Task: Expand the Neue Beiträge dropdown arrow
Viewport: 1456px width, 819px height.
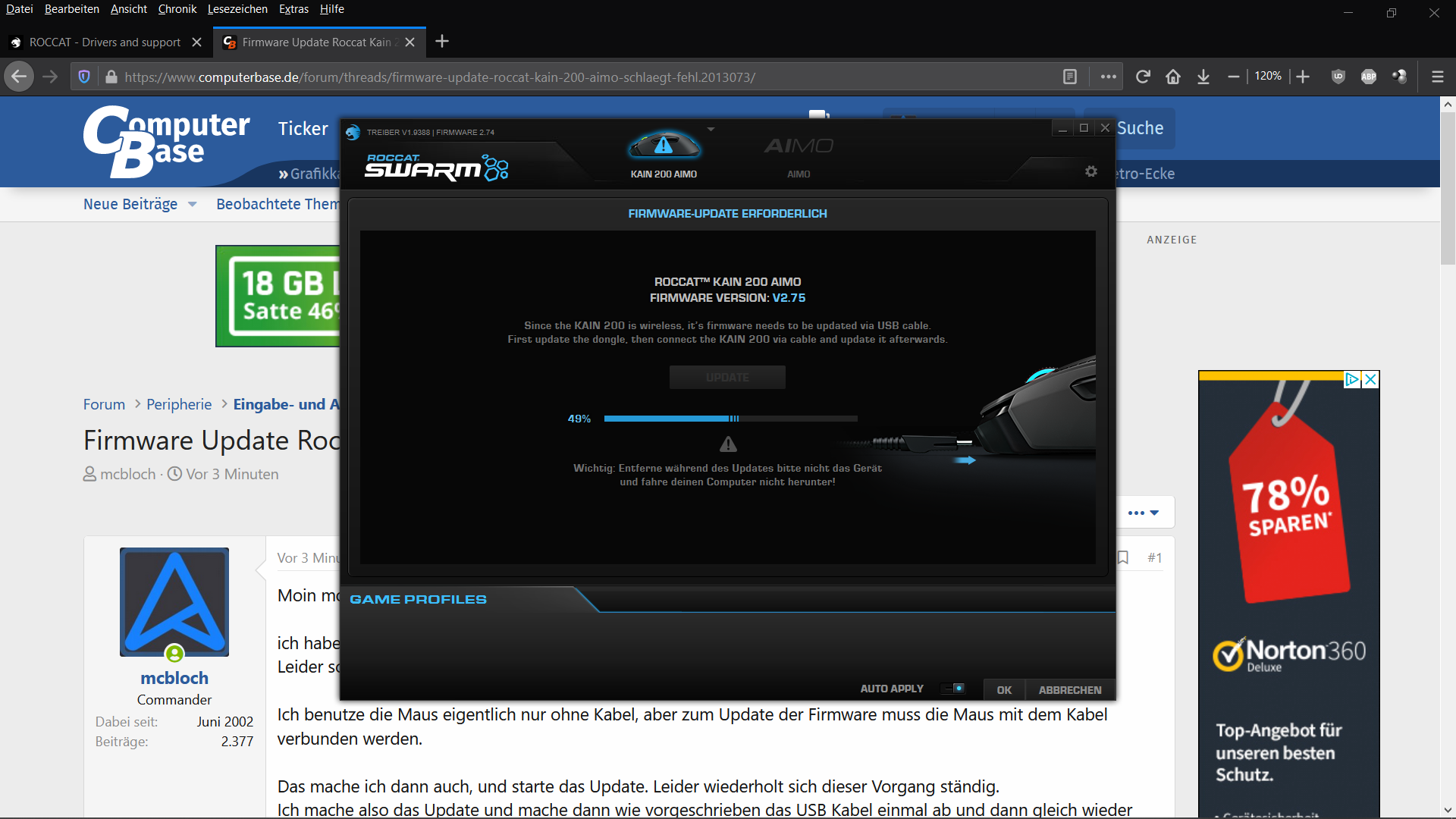Action: click(x=192, y=205)
